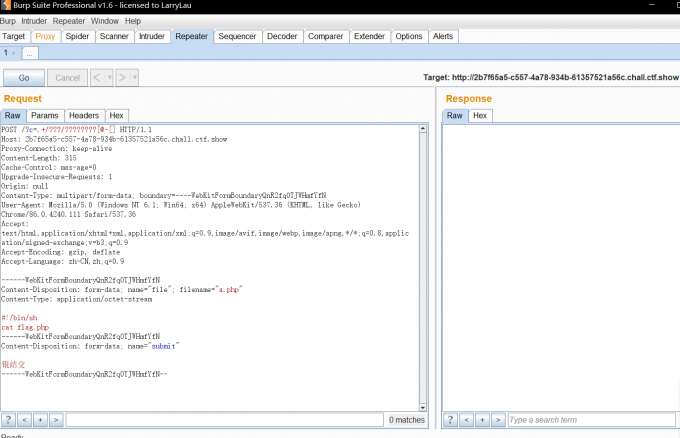Switch Request view to Headers
The image size is (680, 438).
[x=84, y=115]
